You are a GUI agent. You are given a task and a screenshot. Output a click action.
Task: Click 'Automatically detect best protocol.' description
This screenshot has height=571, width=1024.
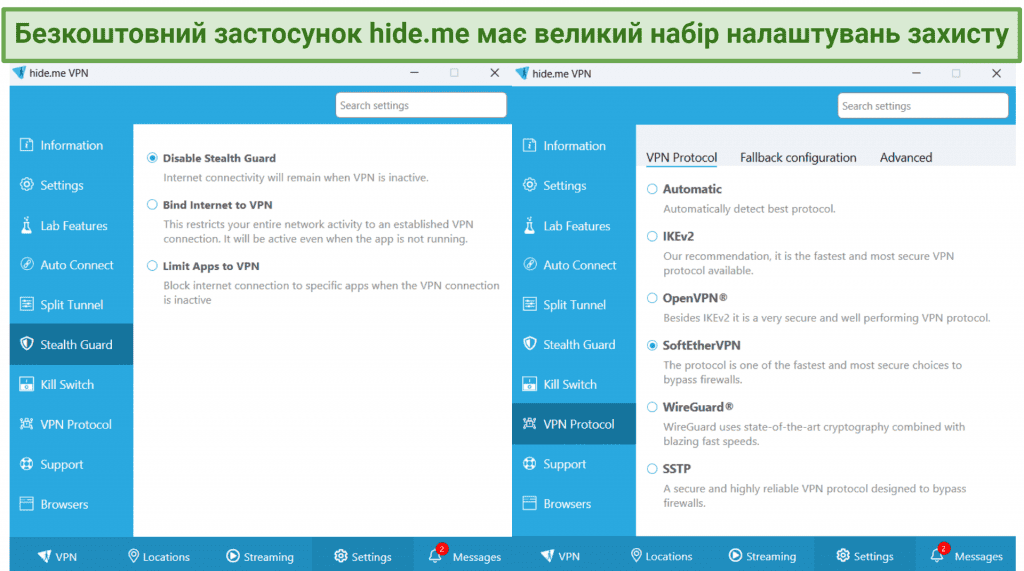coord(749,209)
